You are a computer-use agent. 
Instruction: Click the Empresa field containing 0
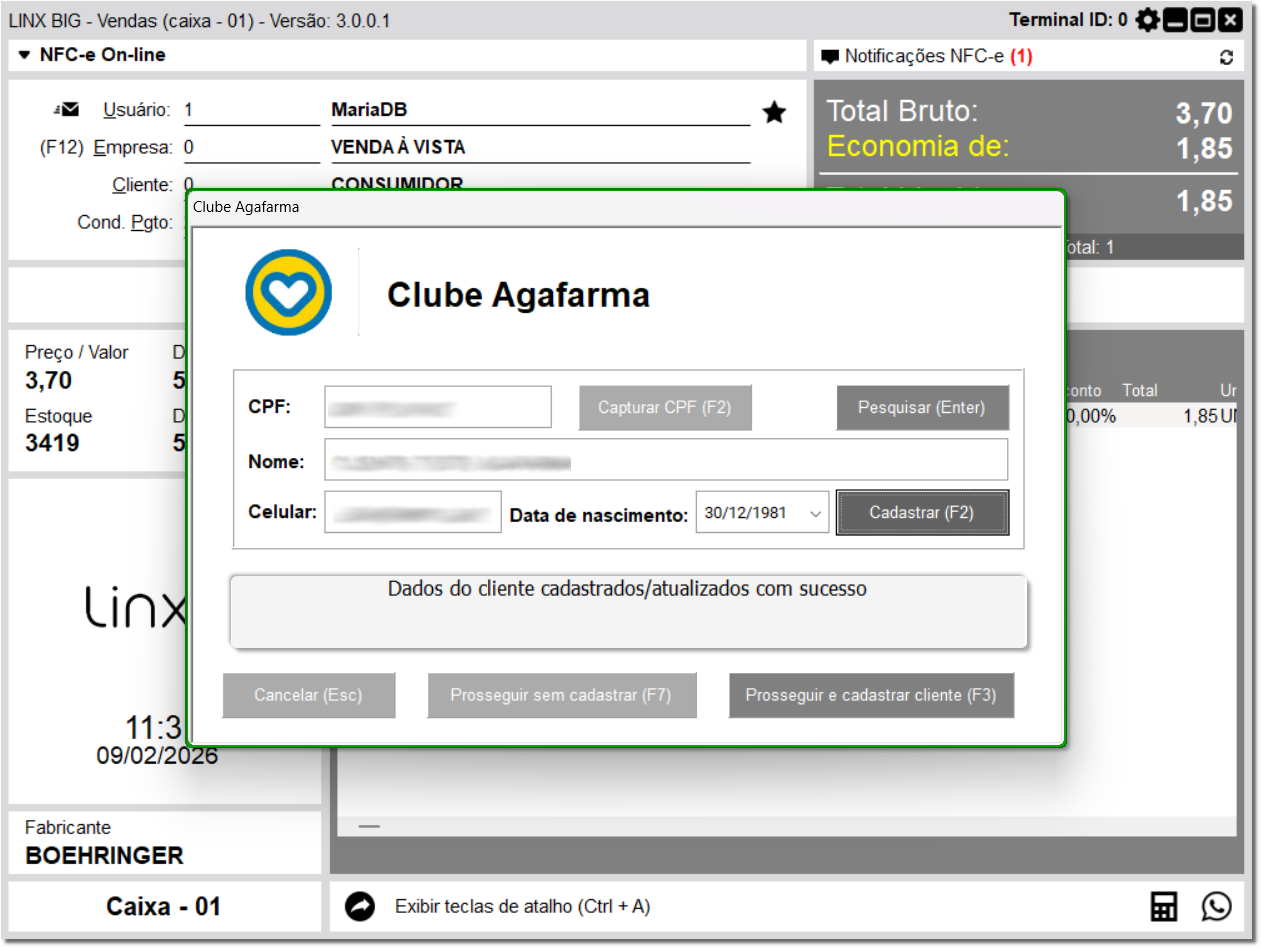(251, 148)
